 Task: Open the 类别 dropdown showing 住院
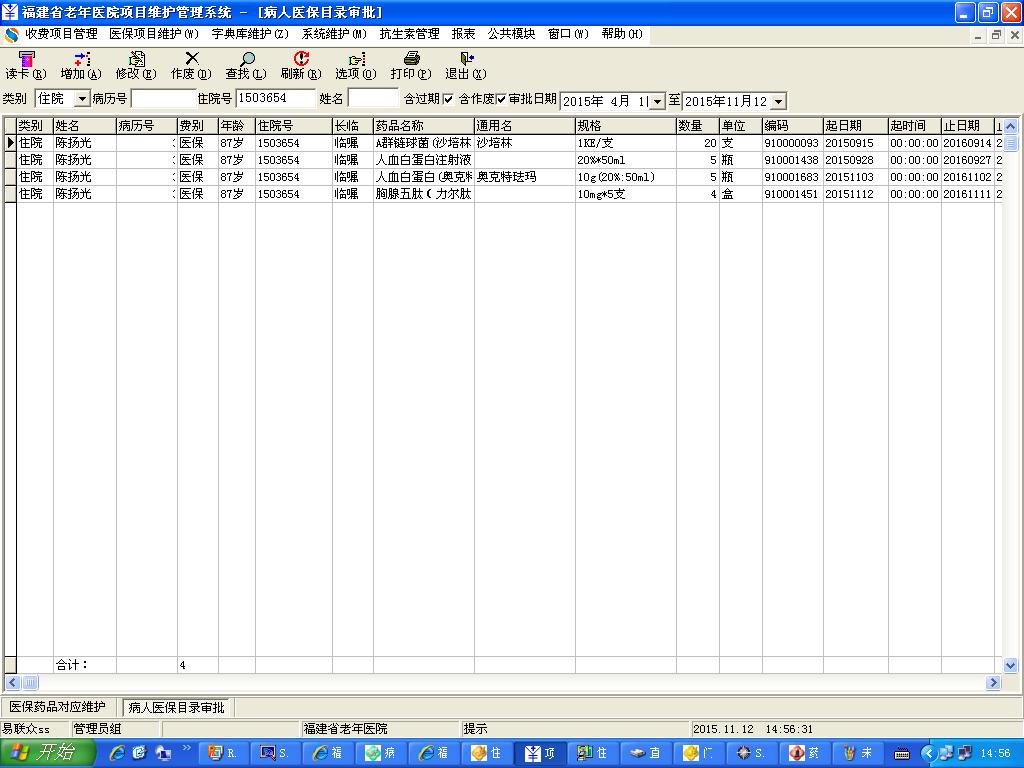[82, 99]
